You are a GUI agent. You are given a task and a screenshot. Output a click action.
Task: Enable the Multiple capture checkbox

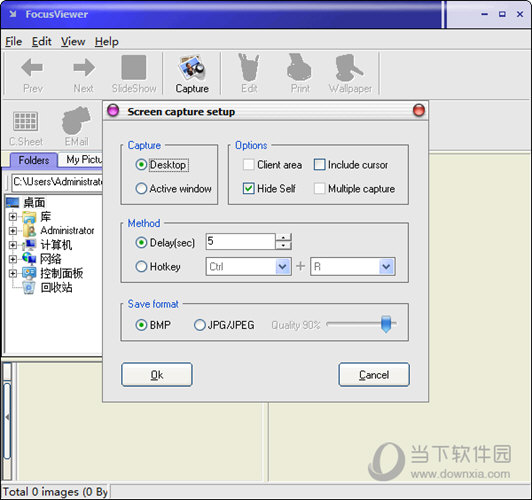319,189
